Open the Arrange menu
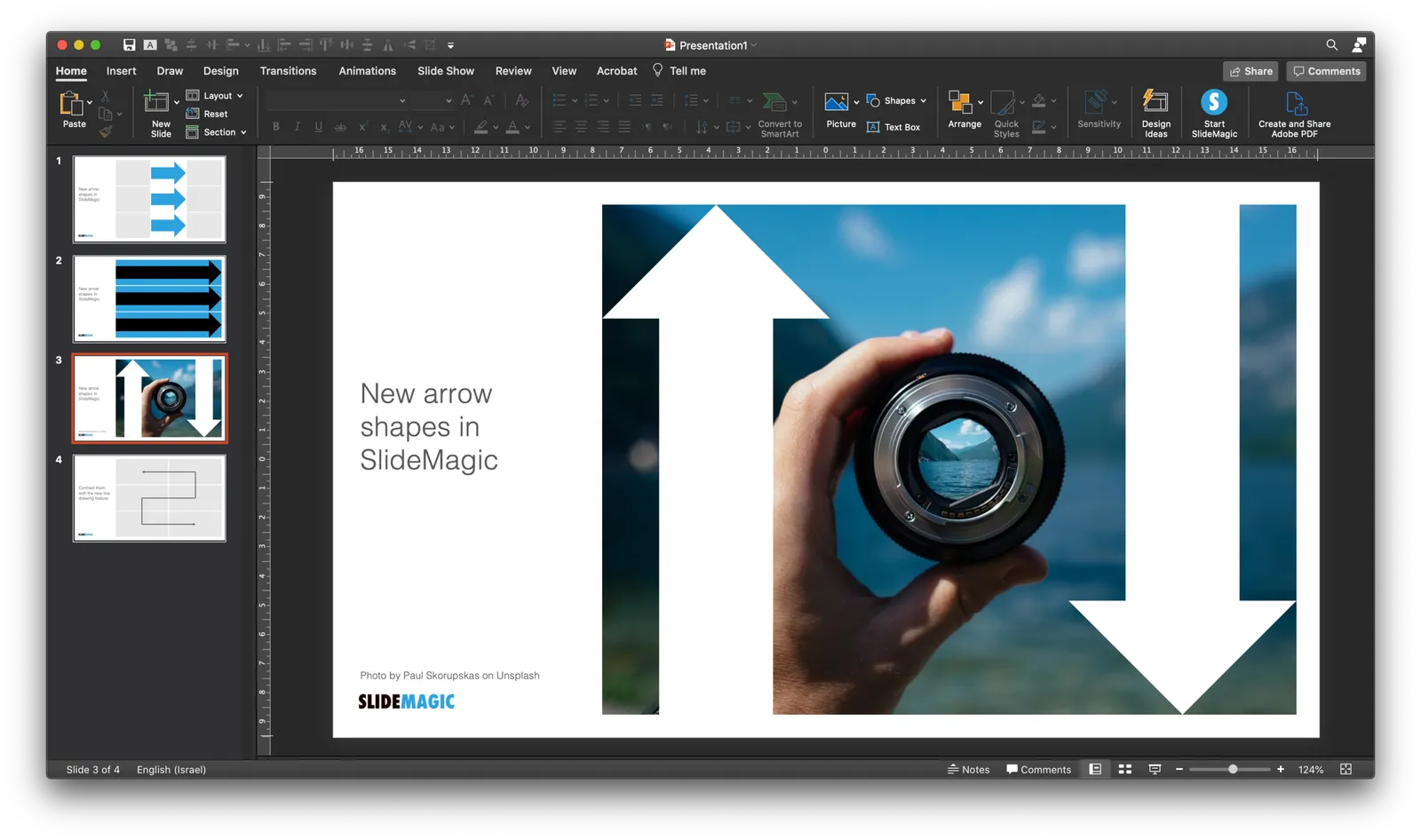 pos(965,110)
